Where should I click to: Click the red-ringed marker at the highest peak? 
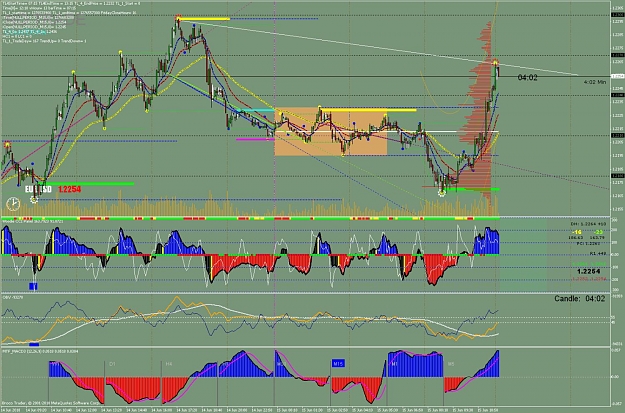tap(178, 17)
